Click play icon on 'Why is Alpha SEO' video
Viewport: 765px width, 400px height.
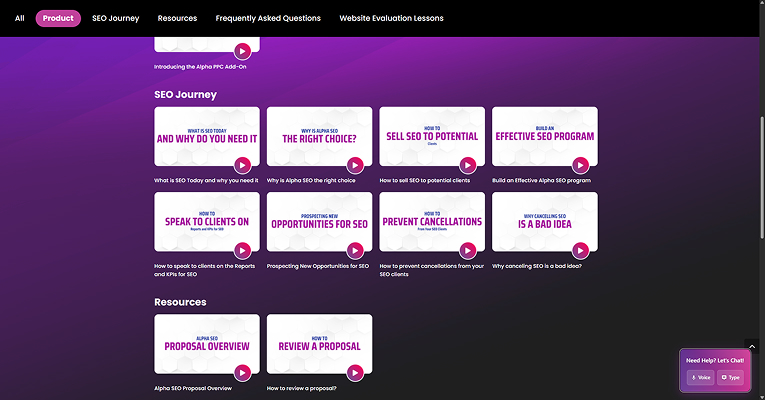coord(355,165)
